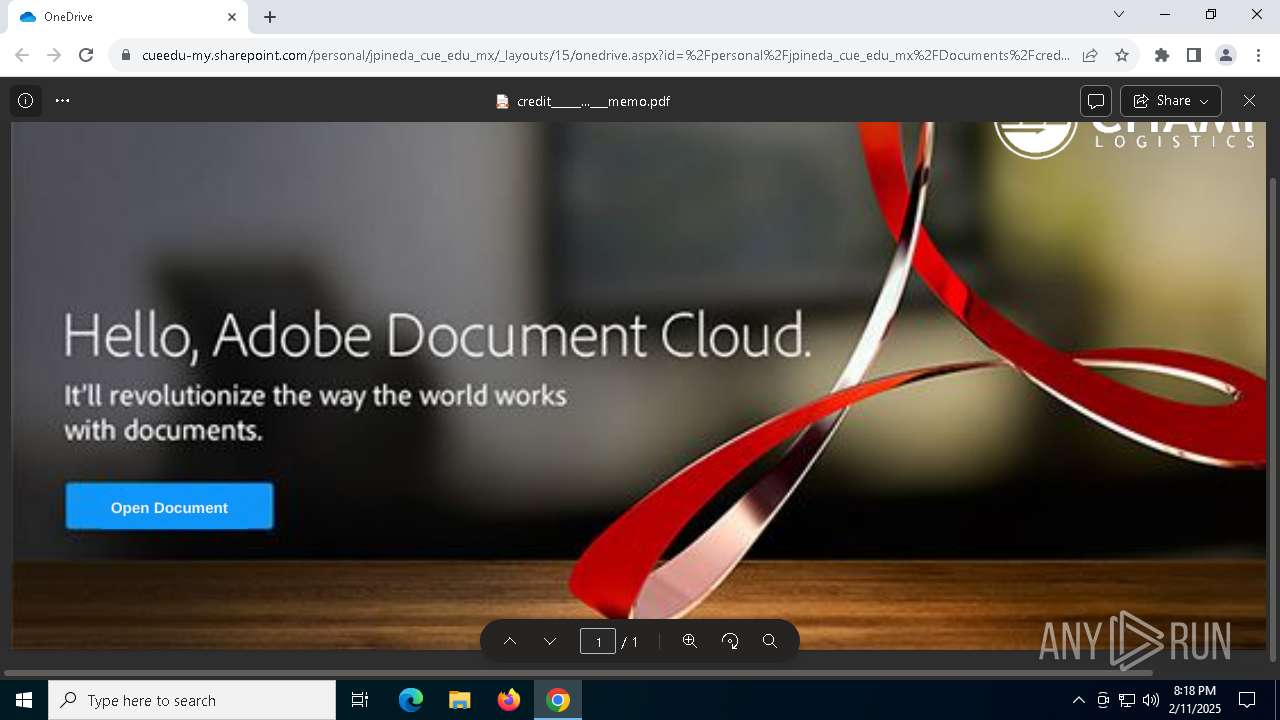Go to previous page arrow
Viewport: 1280px width, 720px height.
pos(510,641)
